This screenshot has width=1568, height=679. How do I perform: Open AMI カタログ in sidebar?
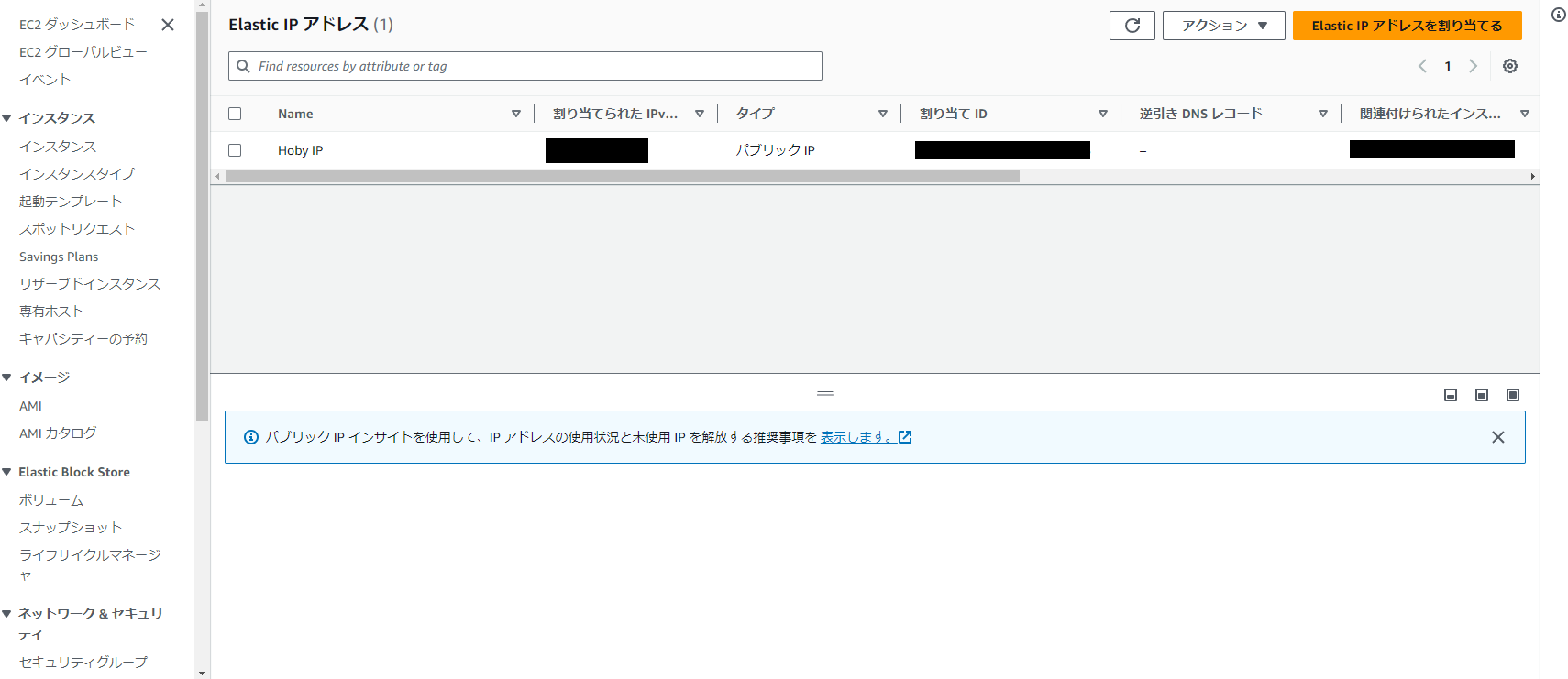(x=58, y=433)
